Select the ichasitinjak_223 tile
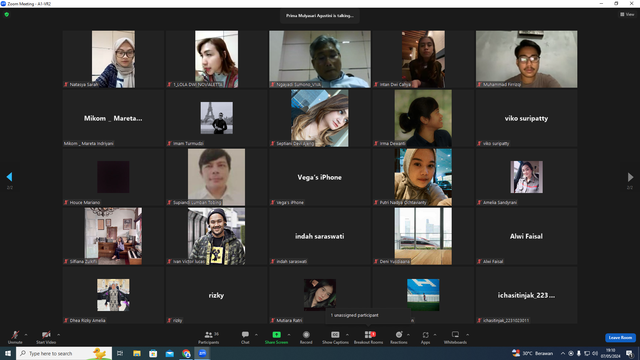 click(527, 295)
